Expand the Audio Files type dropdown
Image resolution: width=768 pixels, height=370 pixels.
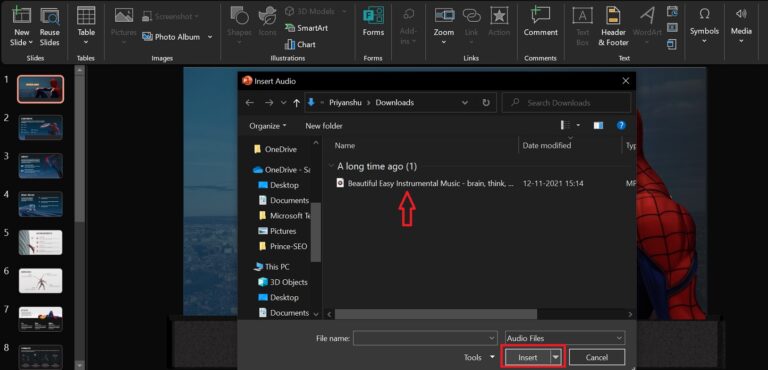coord(565,338)
